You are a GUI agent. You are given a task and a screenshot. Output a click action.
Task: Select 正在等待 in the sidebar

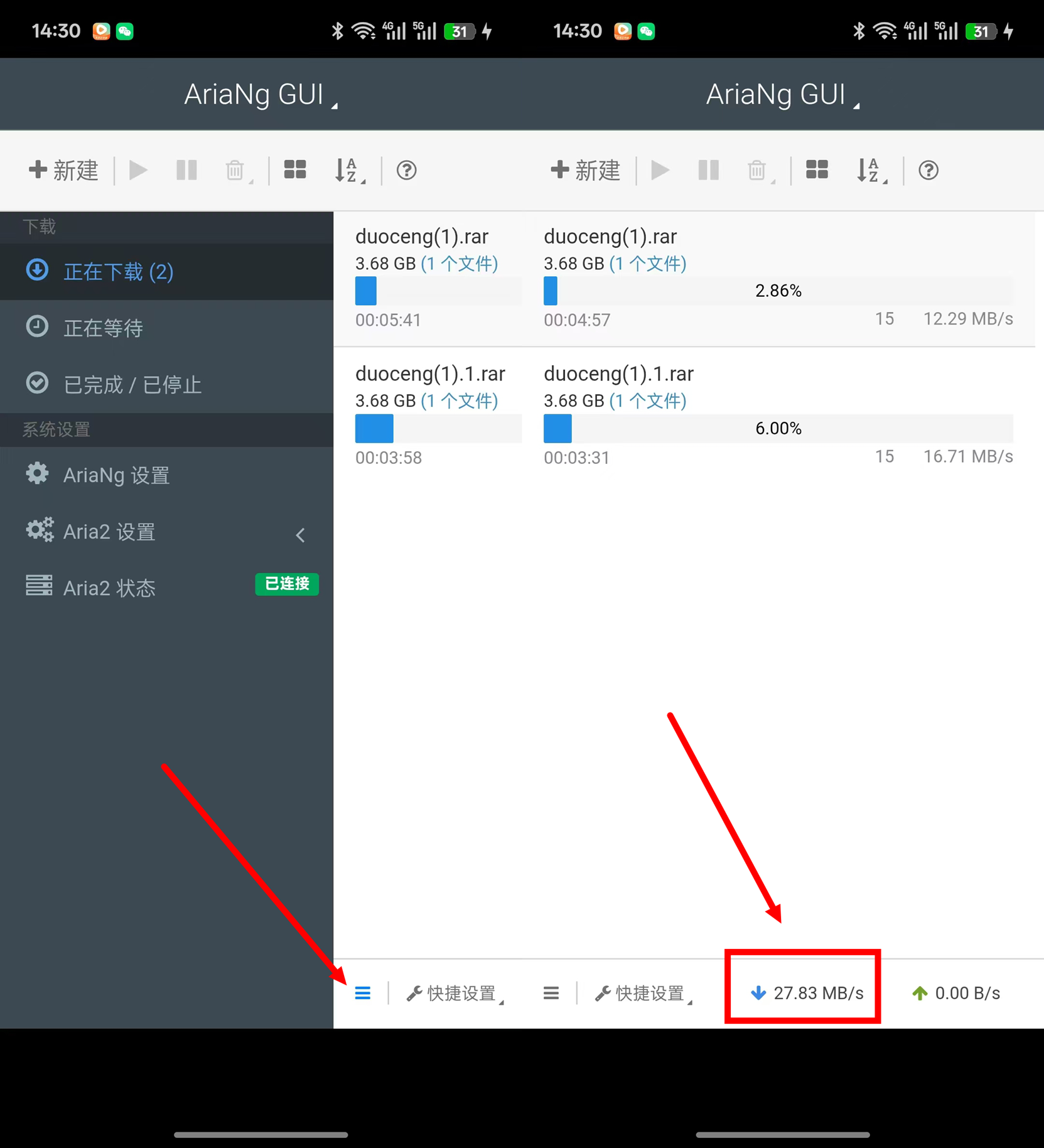point(104,328)
